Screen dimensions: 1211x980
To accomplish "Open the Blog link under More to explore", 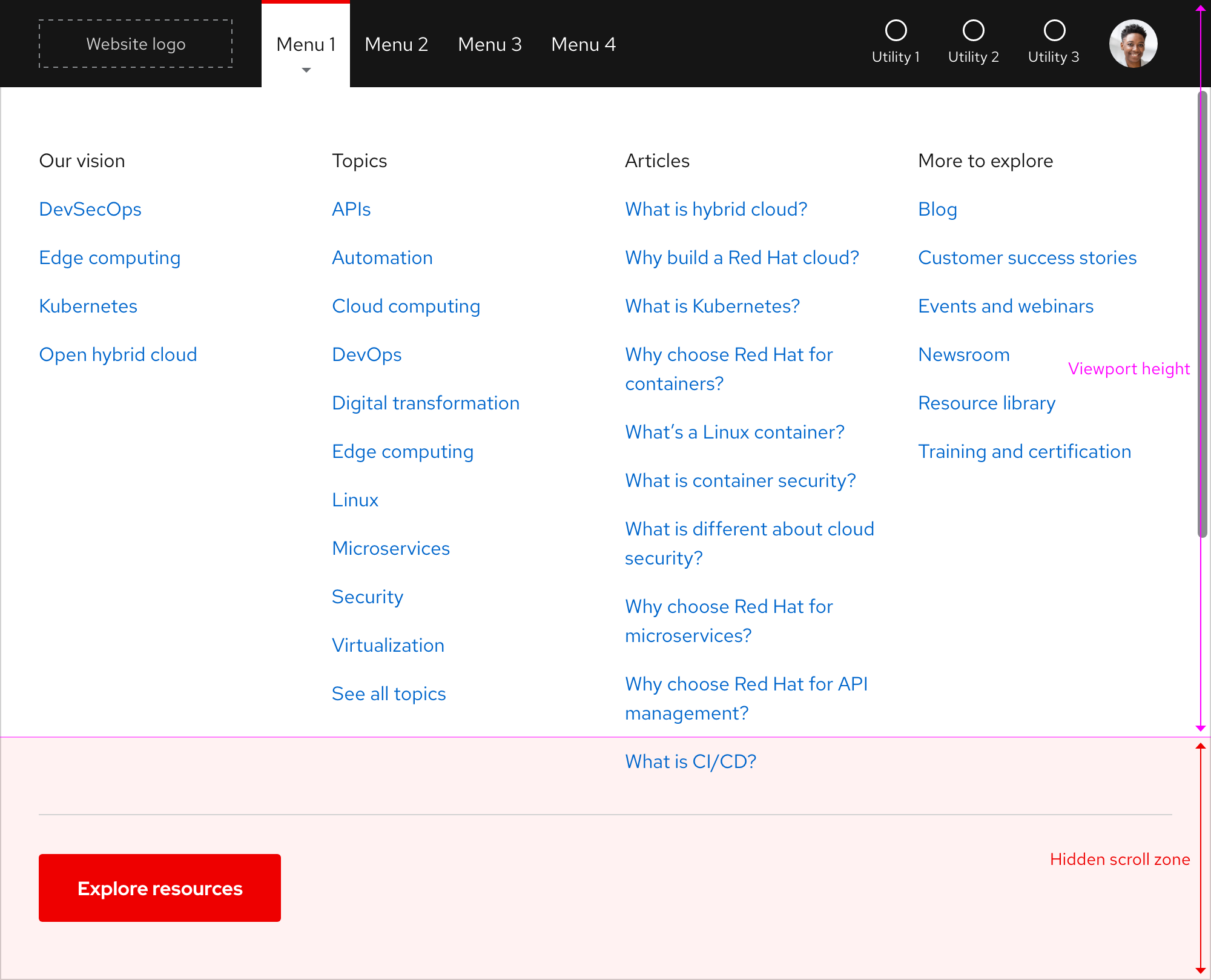I will (x=937, y=209).
